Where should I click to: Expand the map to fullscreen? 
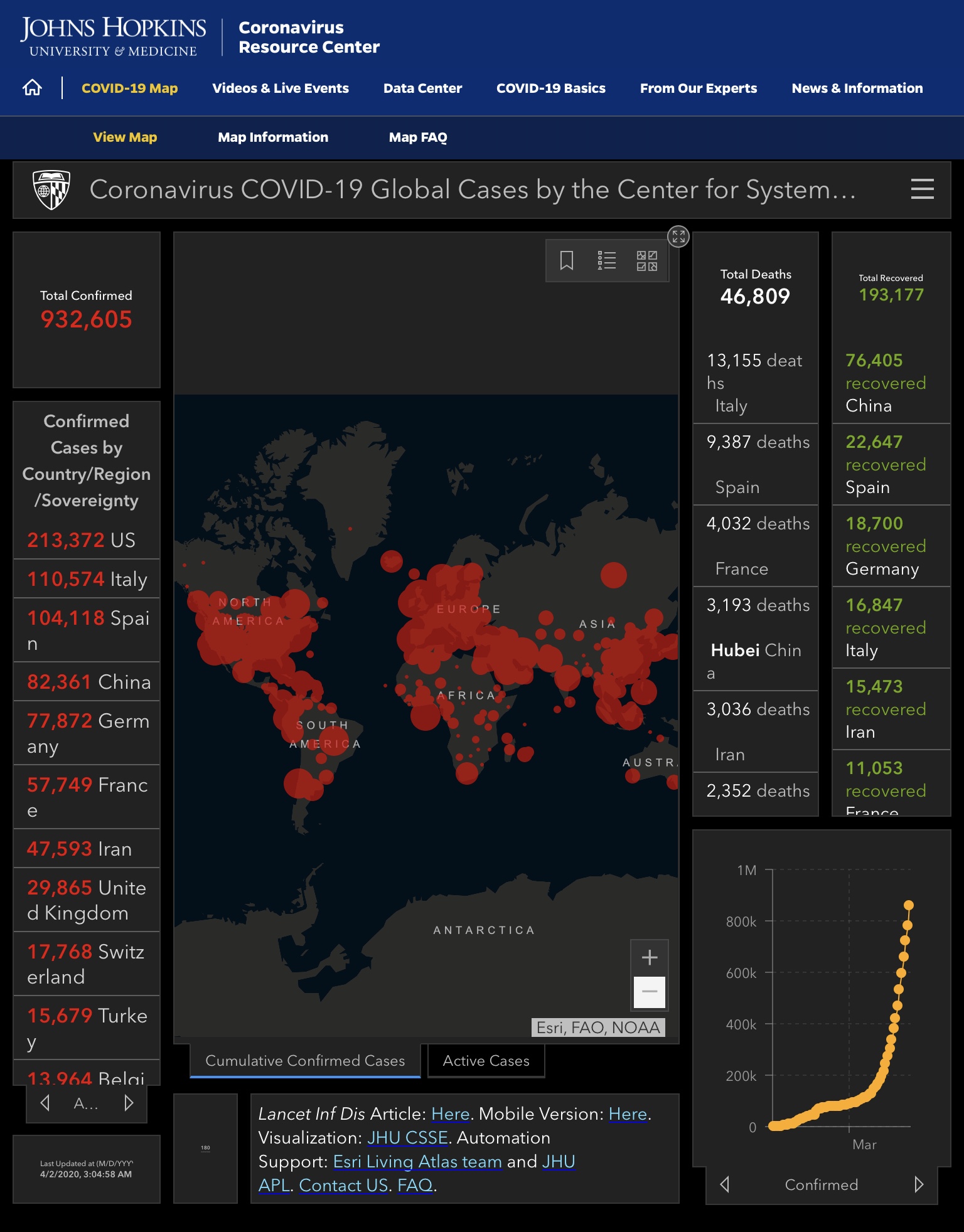click(678, 236)
